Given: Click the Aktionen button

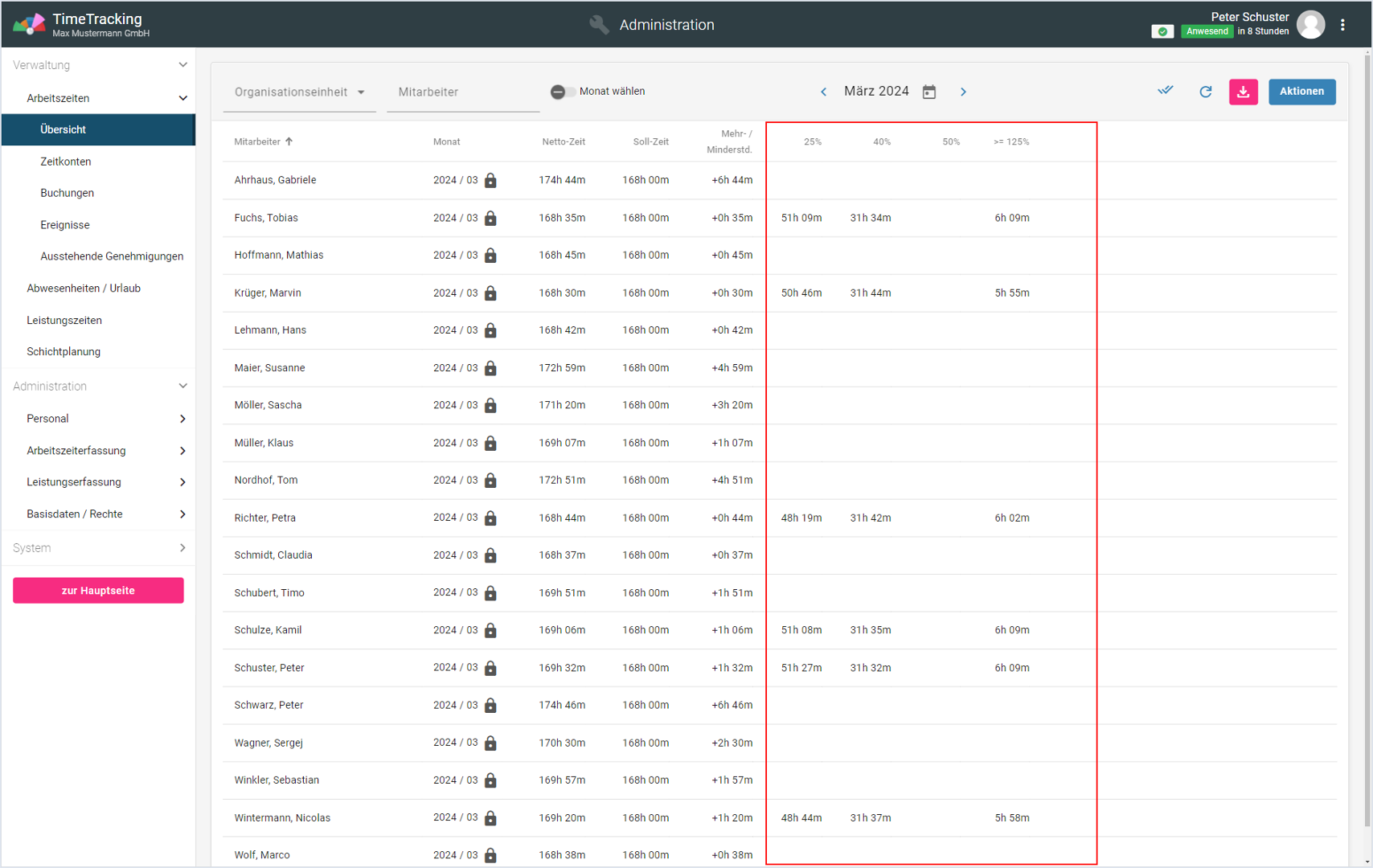Looking at the screenshot, I should (x=1301, y=92).
